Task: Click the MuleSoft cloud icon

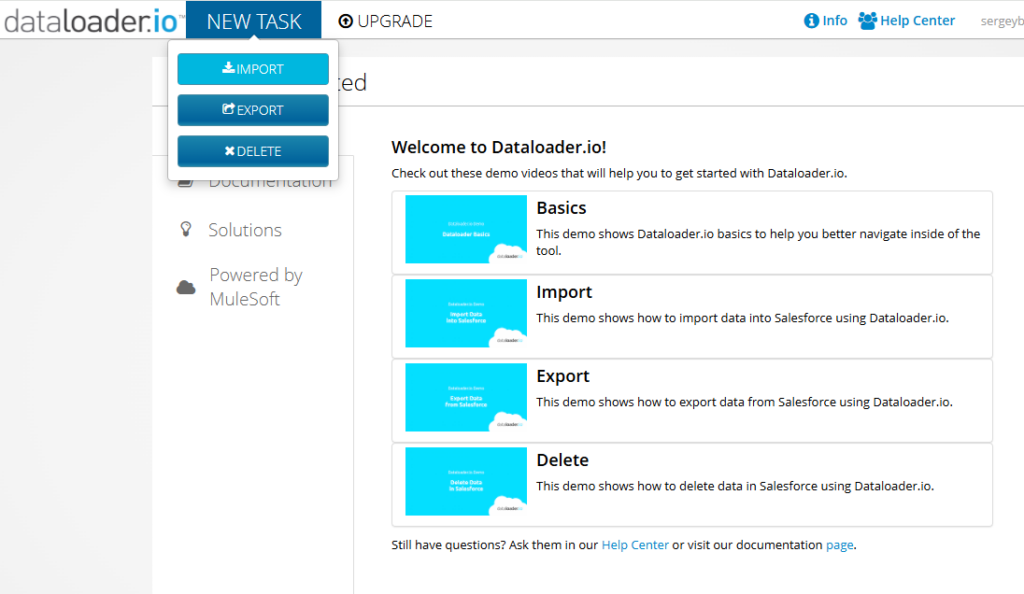Action: (x=186, y=287)
